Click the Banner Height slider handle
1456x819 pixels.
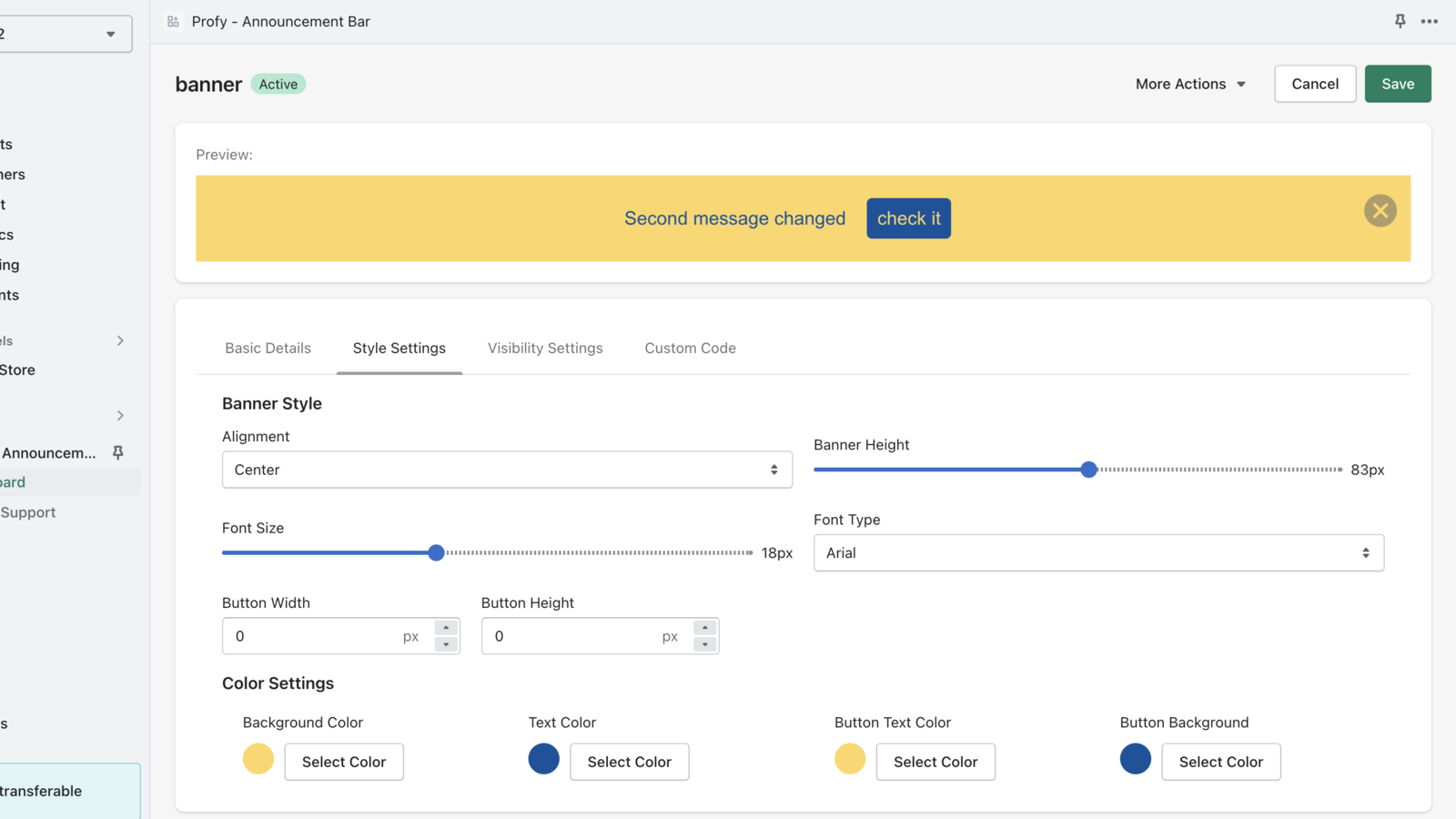1088,470
